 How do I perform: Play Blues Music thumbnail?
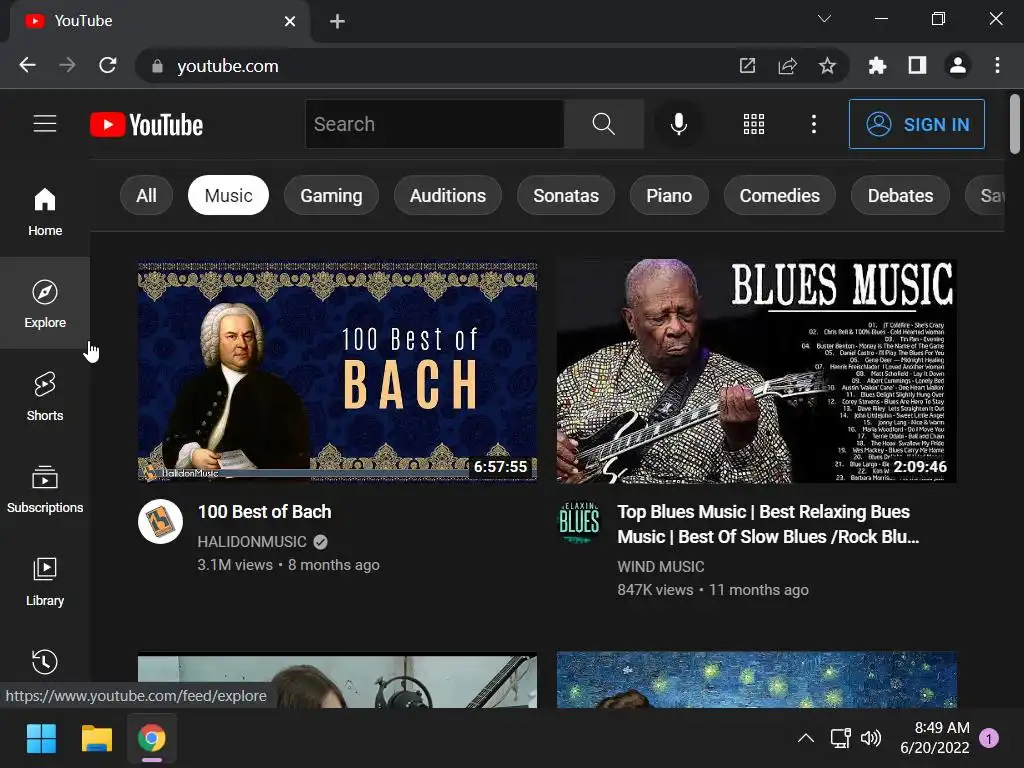click(x=756, y=370)
